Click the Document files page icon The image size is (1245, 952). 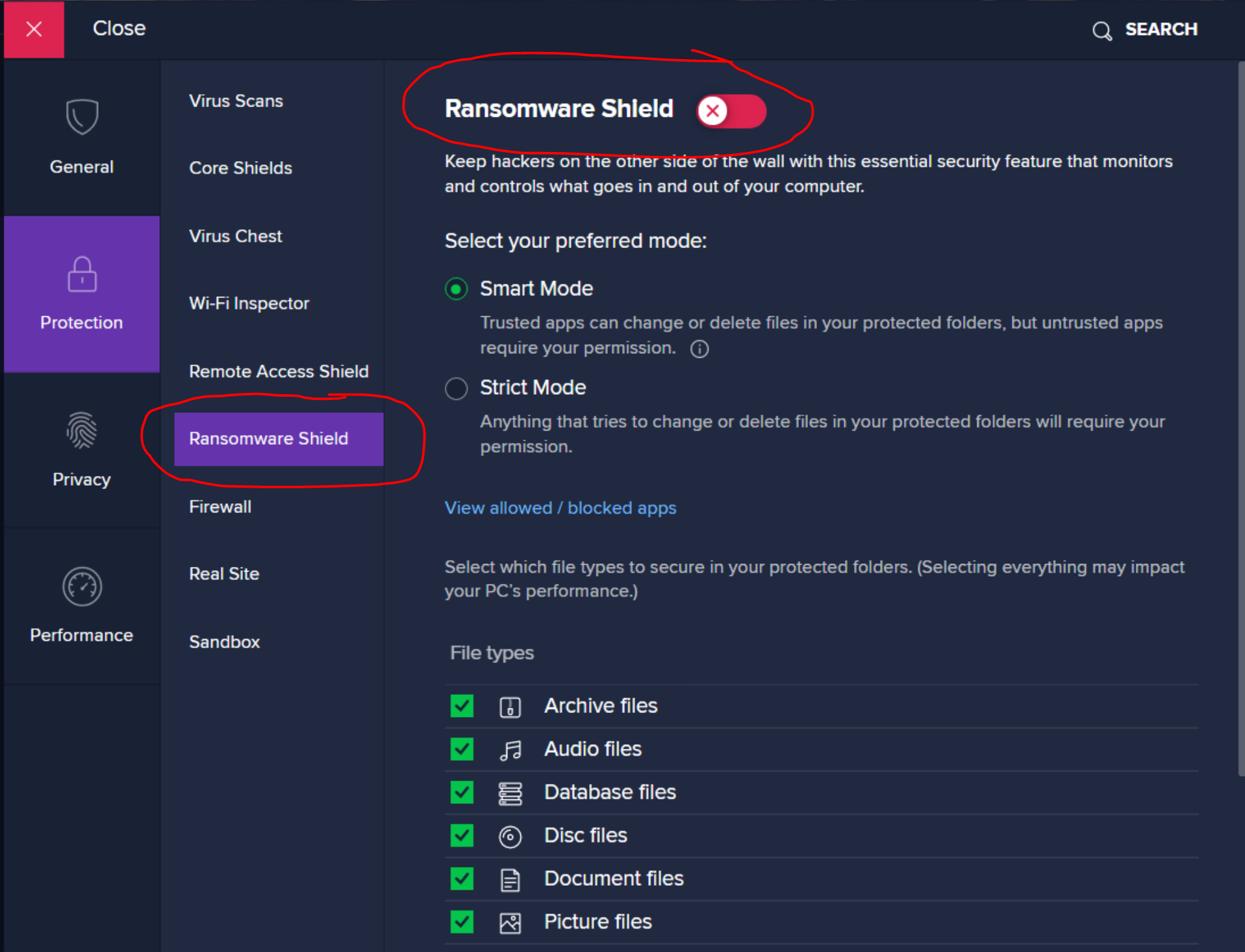click(x=510, y=880)
